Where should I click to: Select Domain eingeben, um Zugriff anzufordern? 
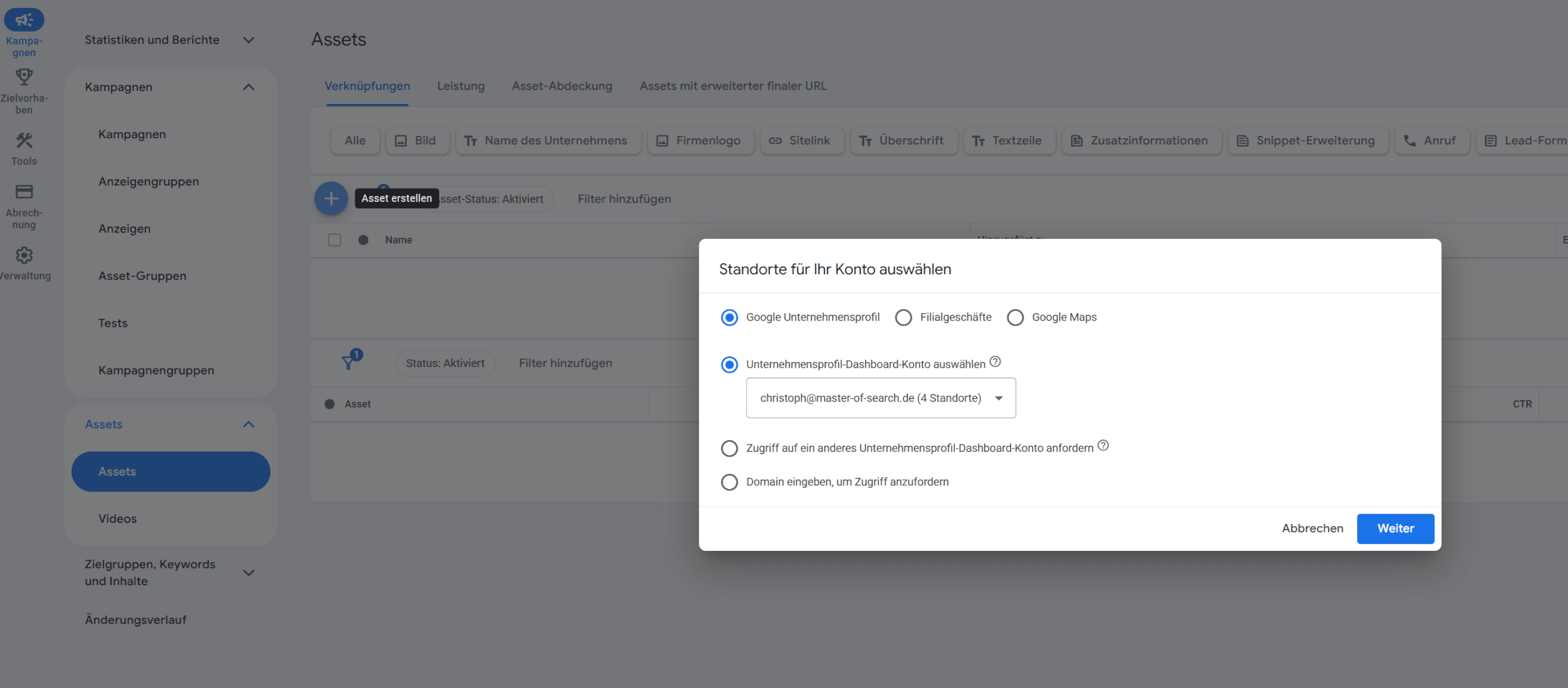pos(729,482)
